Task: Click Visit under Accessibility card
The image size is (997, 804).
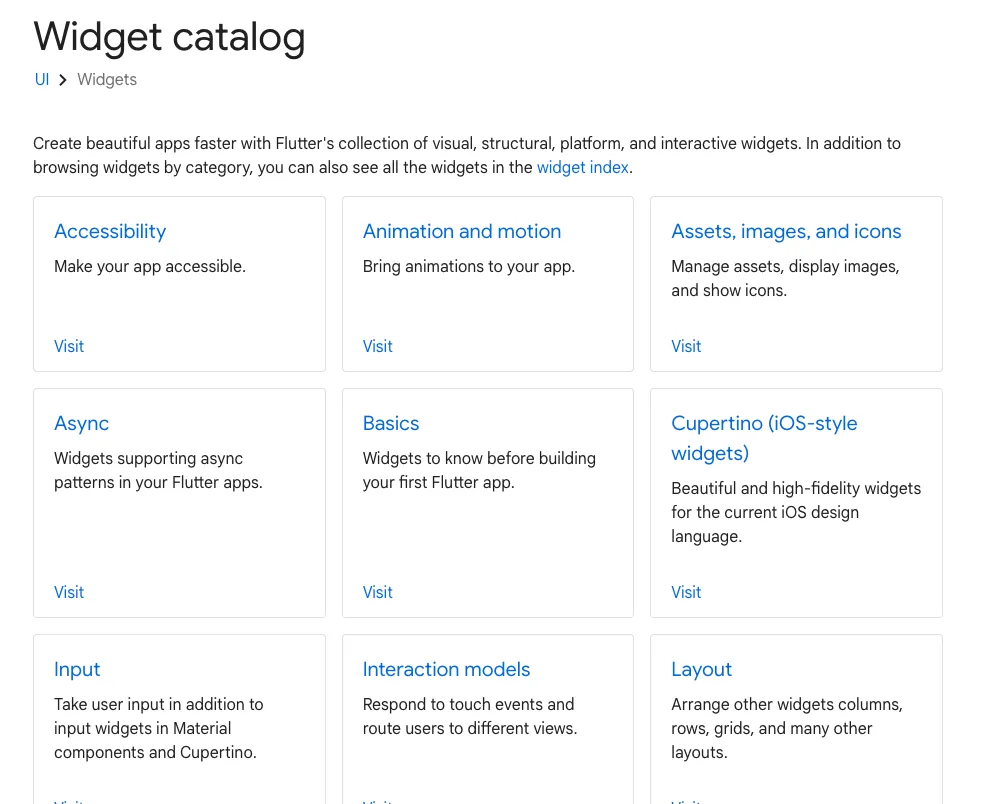Action: pyautogui.click(x=69, y=347)
